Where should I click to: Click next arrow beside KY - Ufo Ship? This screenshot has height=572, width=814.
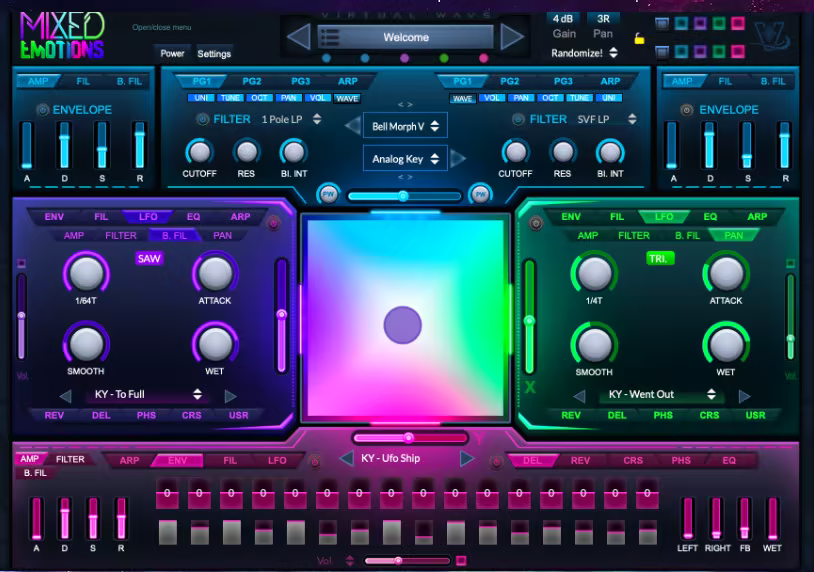tap(467, 458)
